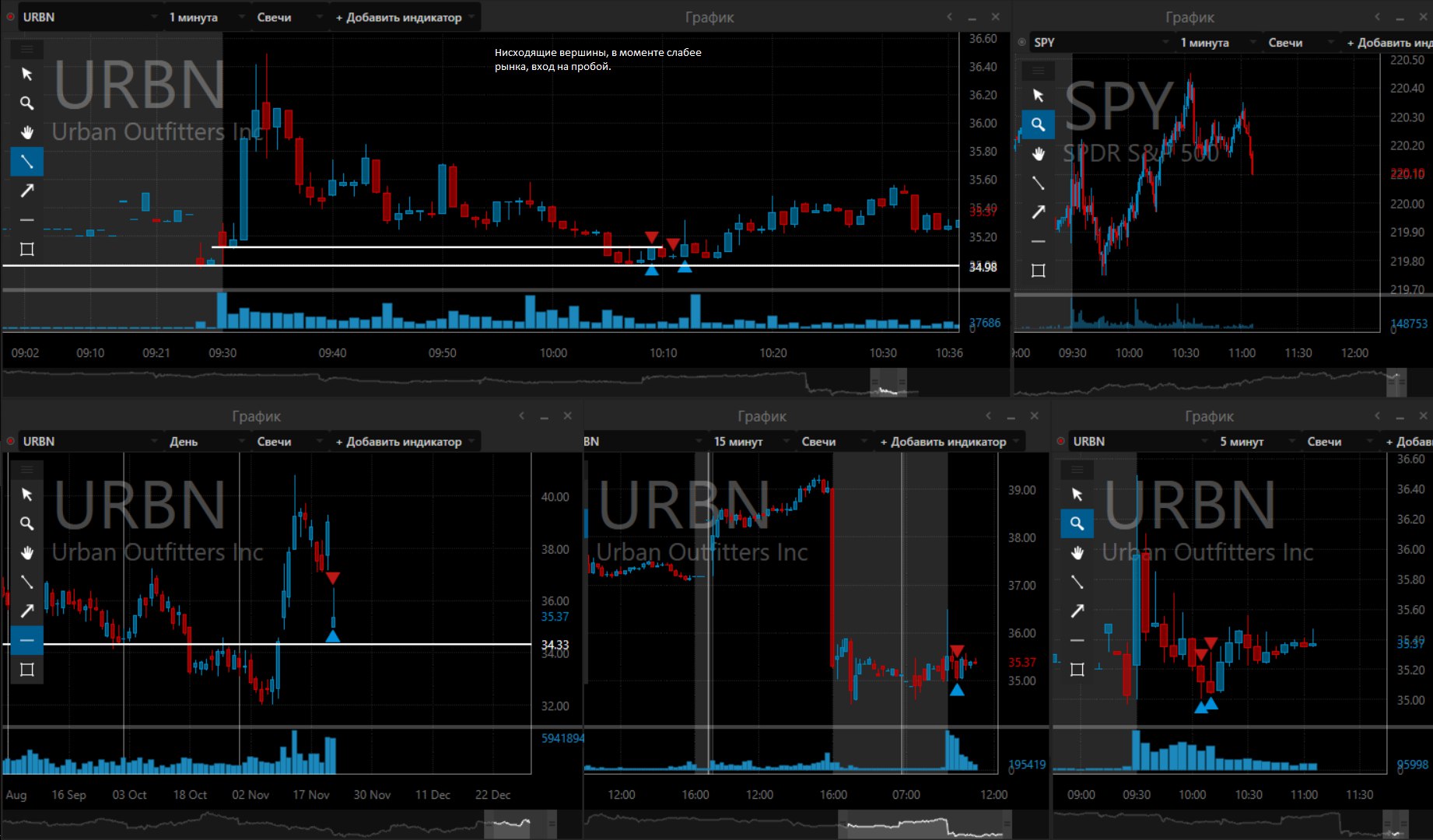The width and height of the screenshot is (1433, 840).
Task: Click Добавить индикатор in SPY chart
Action: [1389, 42]
